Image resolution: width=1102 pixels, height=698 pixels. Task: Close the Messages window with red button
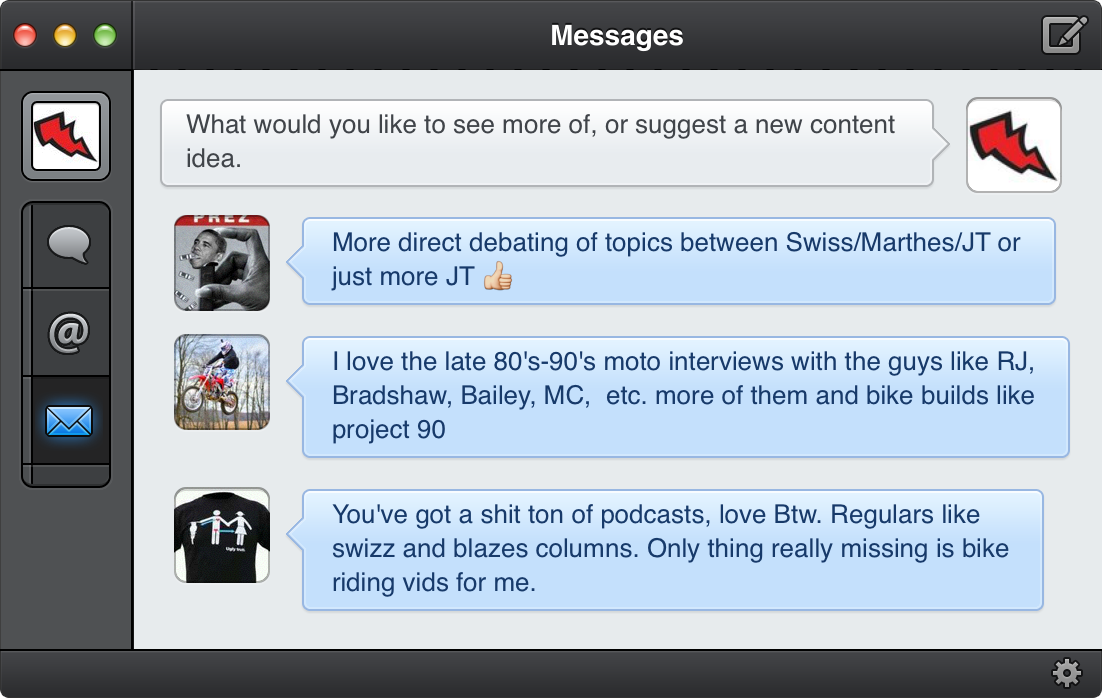point(25,36)
